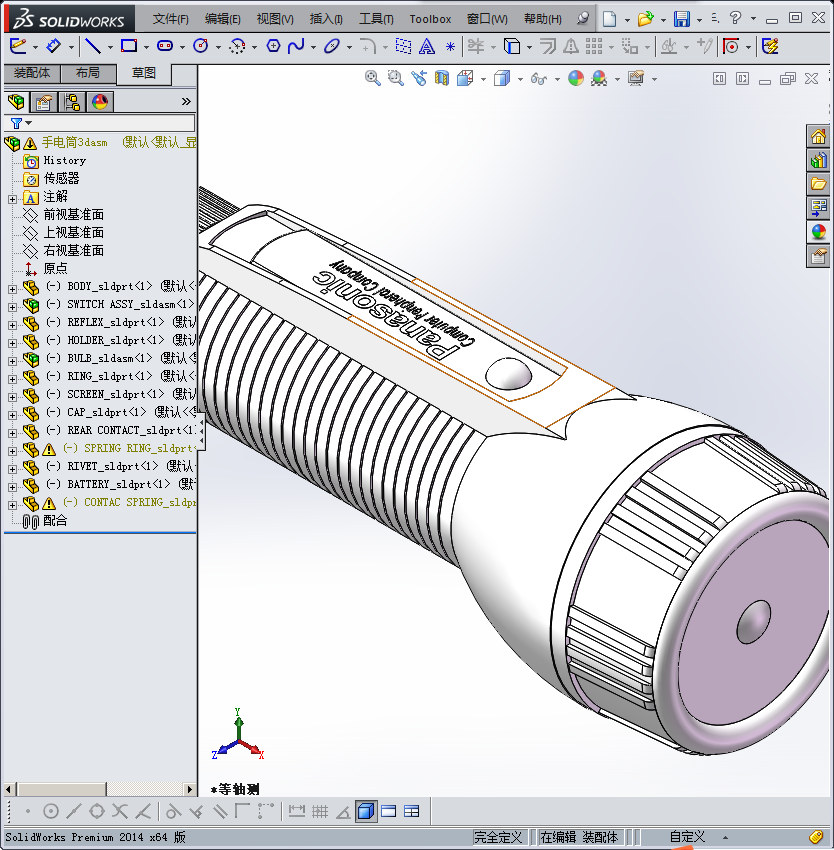Image resolution: width=834 pixels, height=850 pixels.
Task: Open DisplayManager tab icon
Action: coord(100,101)
